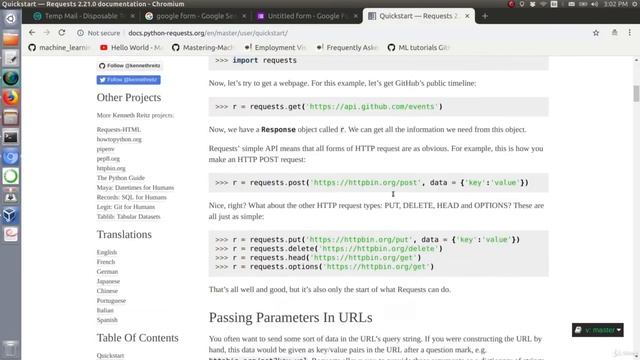
Task: Select the Chinese translation link
Action: (107, 291)
